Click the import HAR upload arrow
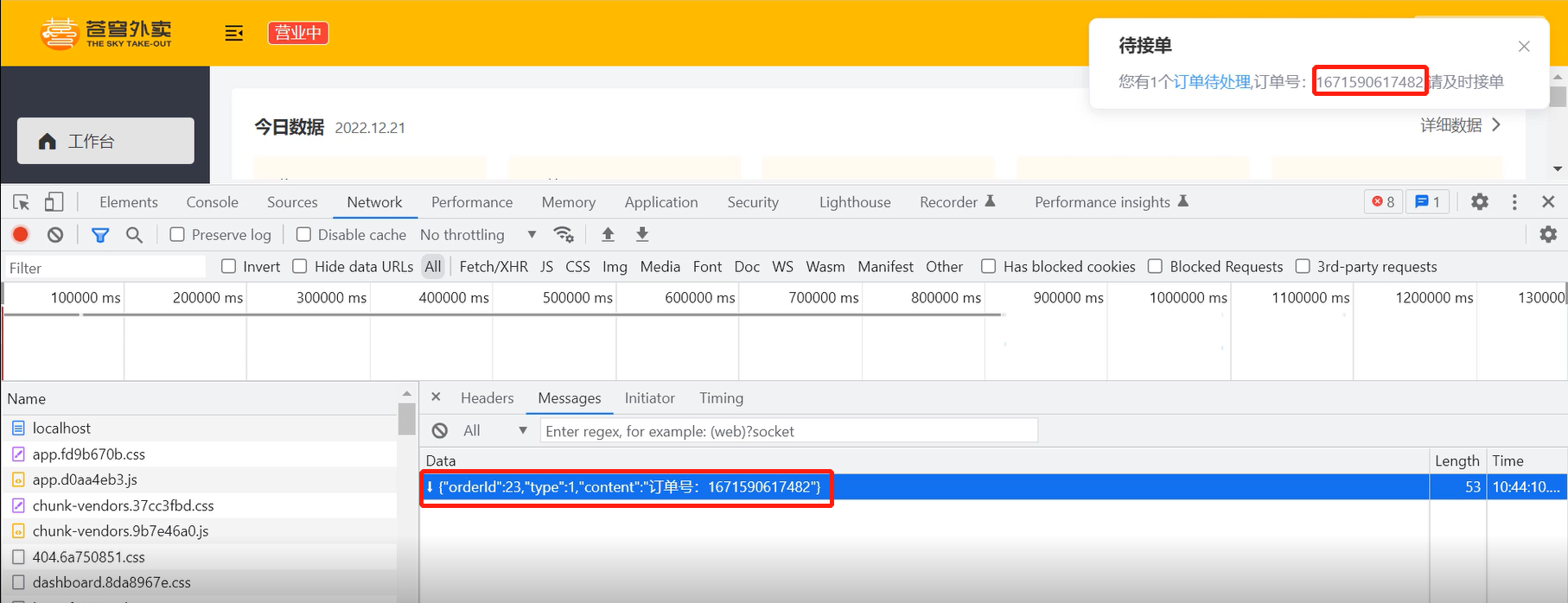1568x603 pixels. (608, 235)
